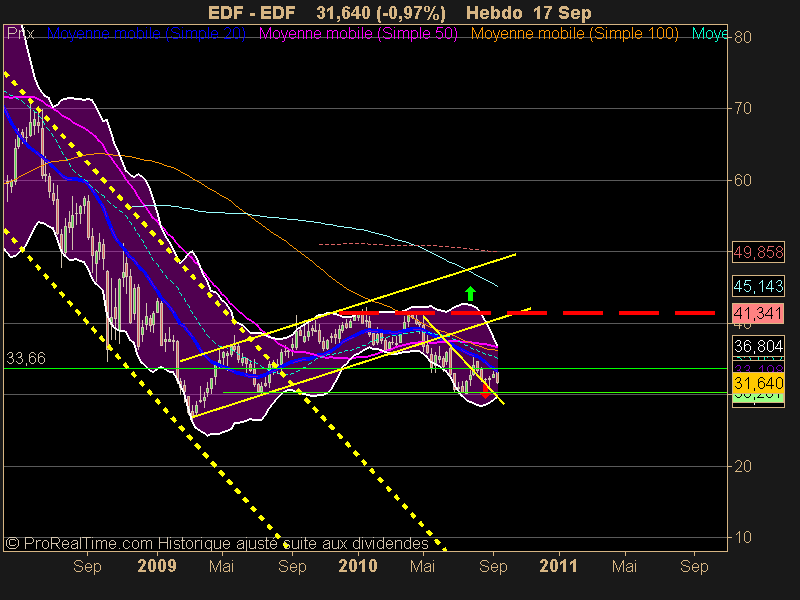Click the Mai label following 2010
Image resolution: width=800 pixels, height=600 pixels.
click(x=423, y=566)
